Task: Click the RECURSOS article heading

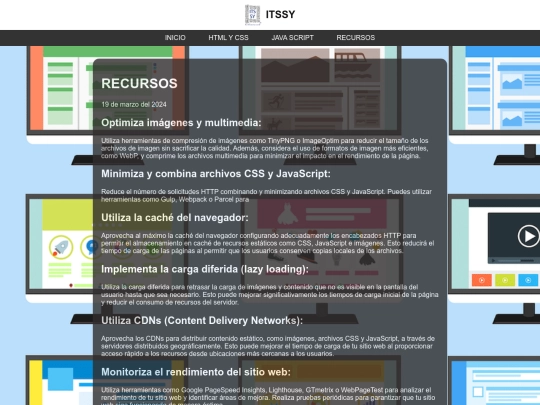Action: (139, 83)
